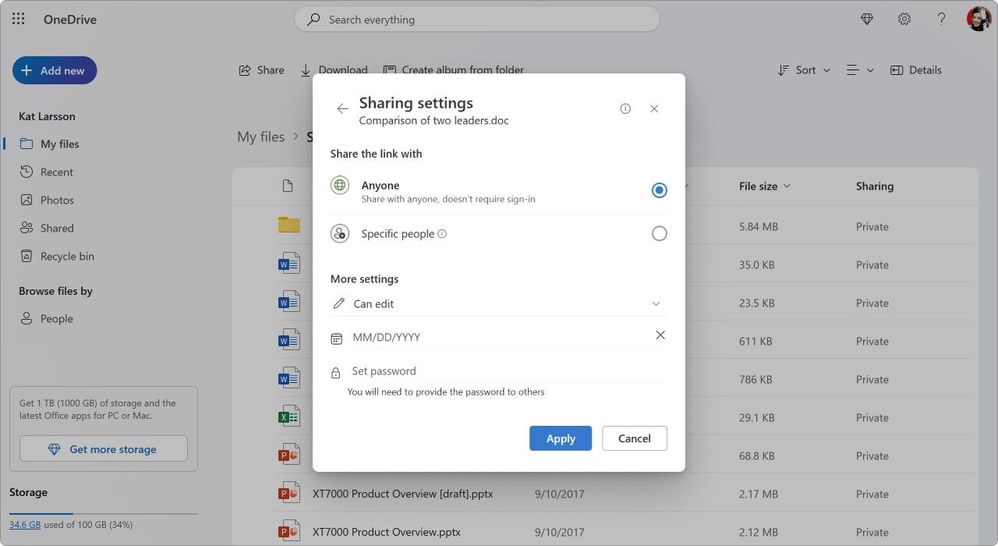The width and height of the screenshot is (998, 546).
Task: Click the storage usage progress bar
Action: (103, 513)
